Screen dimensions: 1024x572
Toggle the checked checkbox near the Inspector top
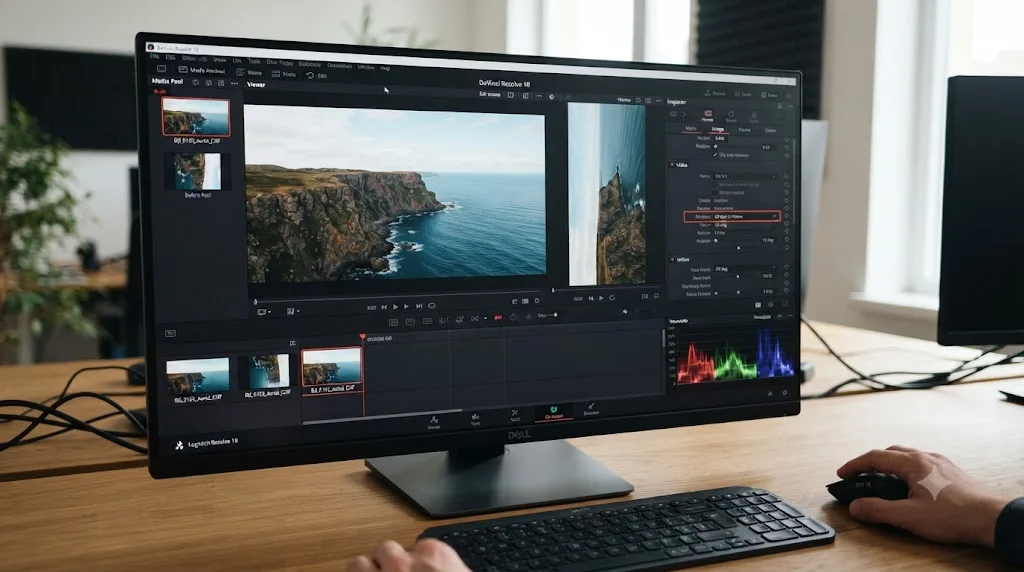coord(716,155)
